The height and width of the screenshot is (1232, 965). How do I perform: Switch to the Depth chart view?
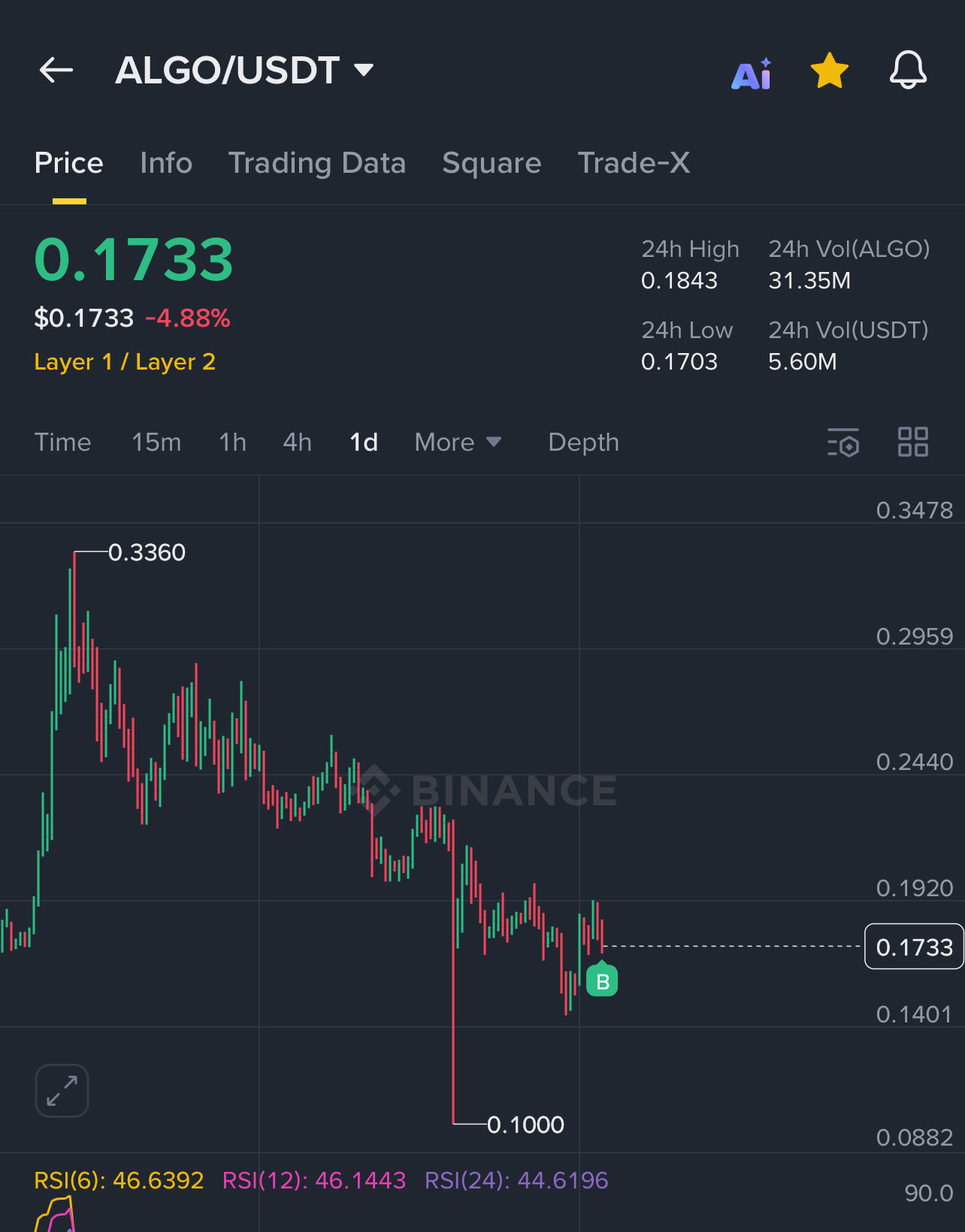583,442
